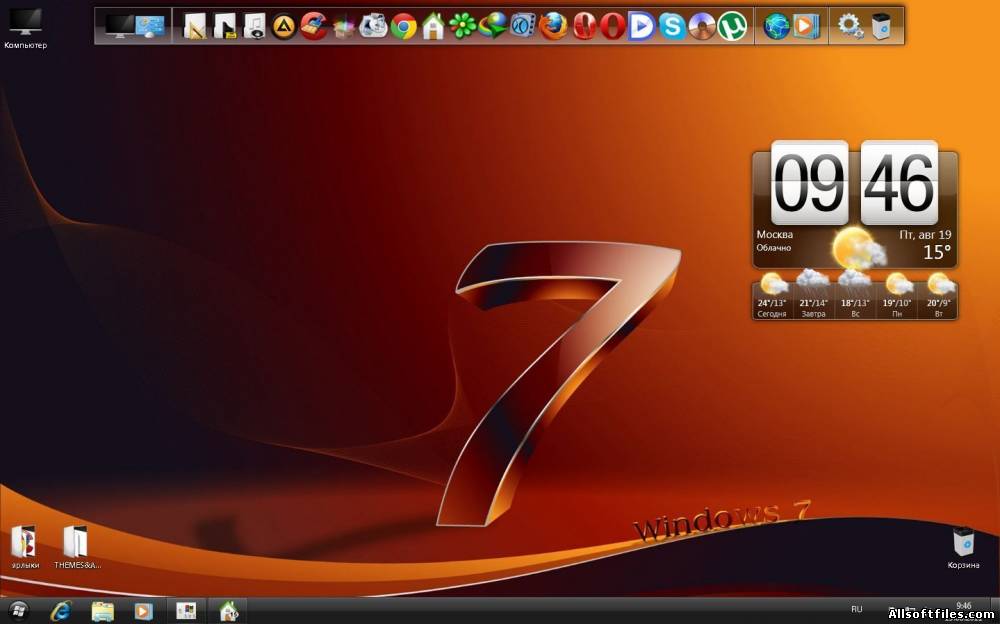This screenshot has width=1000, height=624.
Task: Launch AIMP player from the dock
Action: (284, 26)
